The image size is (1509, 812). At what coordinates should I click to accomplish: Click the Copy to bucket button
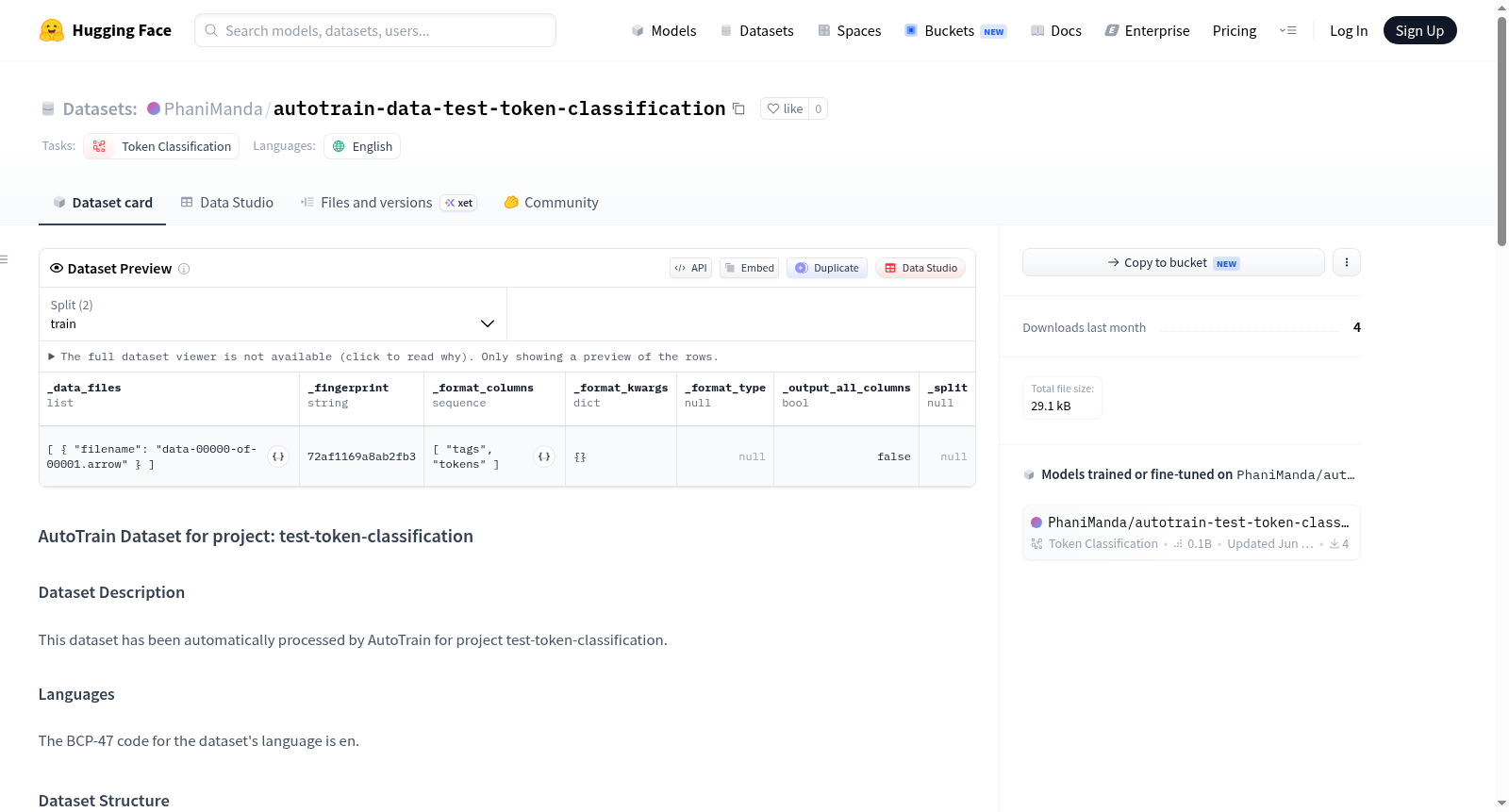point(1173,262)
